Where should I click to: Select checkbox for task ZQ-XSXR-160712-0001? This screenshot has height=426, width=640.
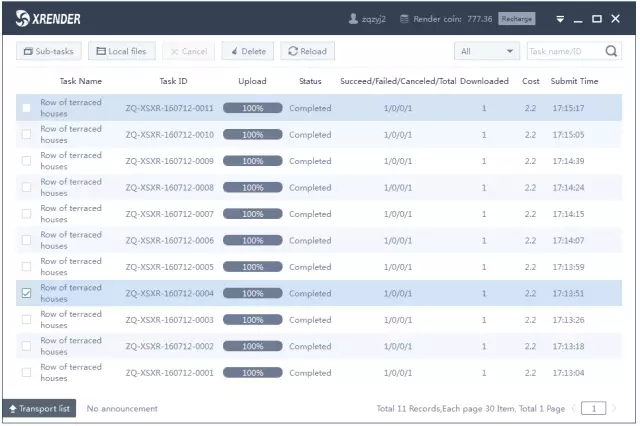pos(26,373)
